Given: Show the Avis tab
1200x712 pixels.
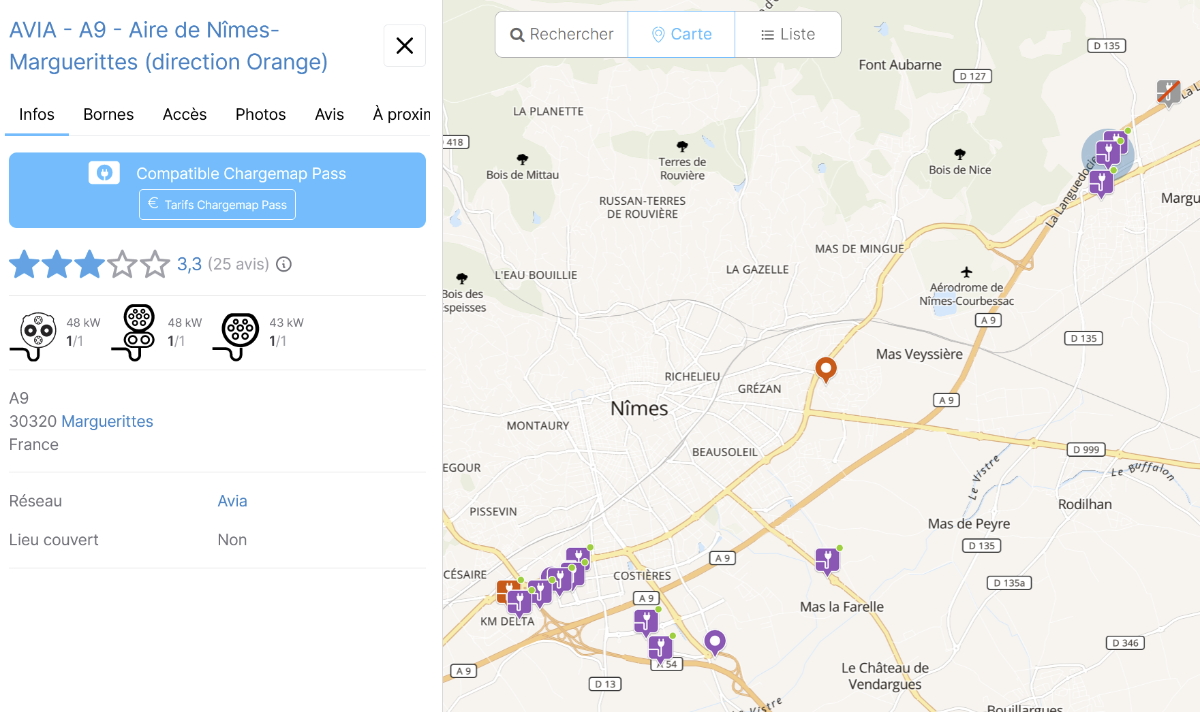Looking at the screenshot, I should 329,115.
